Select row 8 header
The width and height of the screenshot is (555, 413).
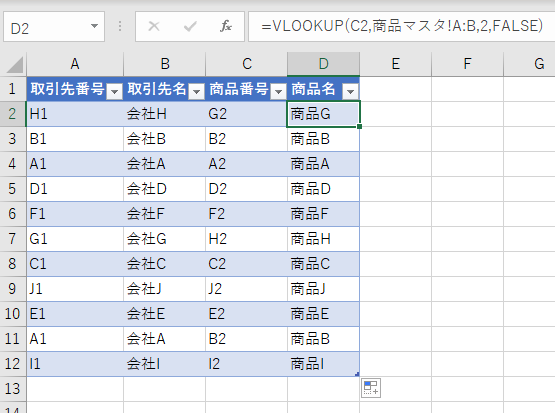point(13,264)
